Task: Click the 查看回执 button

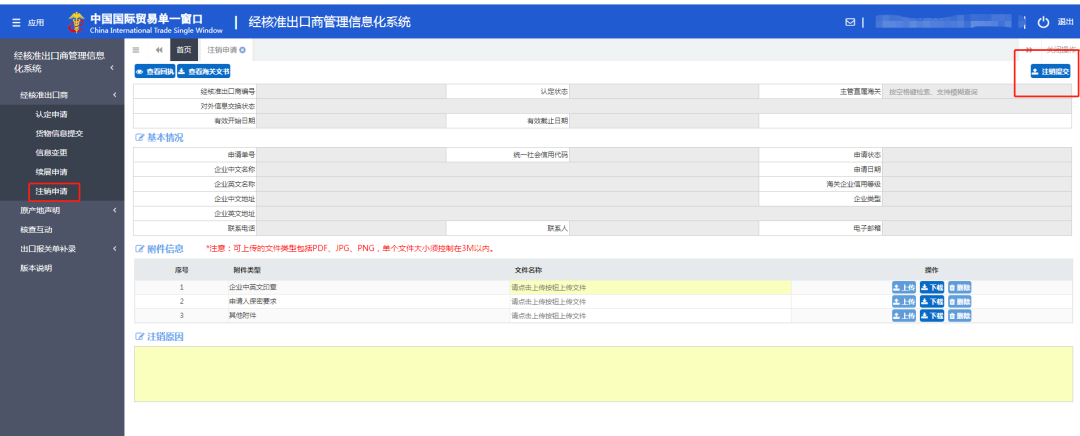Action: tap(155, 72)
